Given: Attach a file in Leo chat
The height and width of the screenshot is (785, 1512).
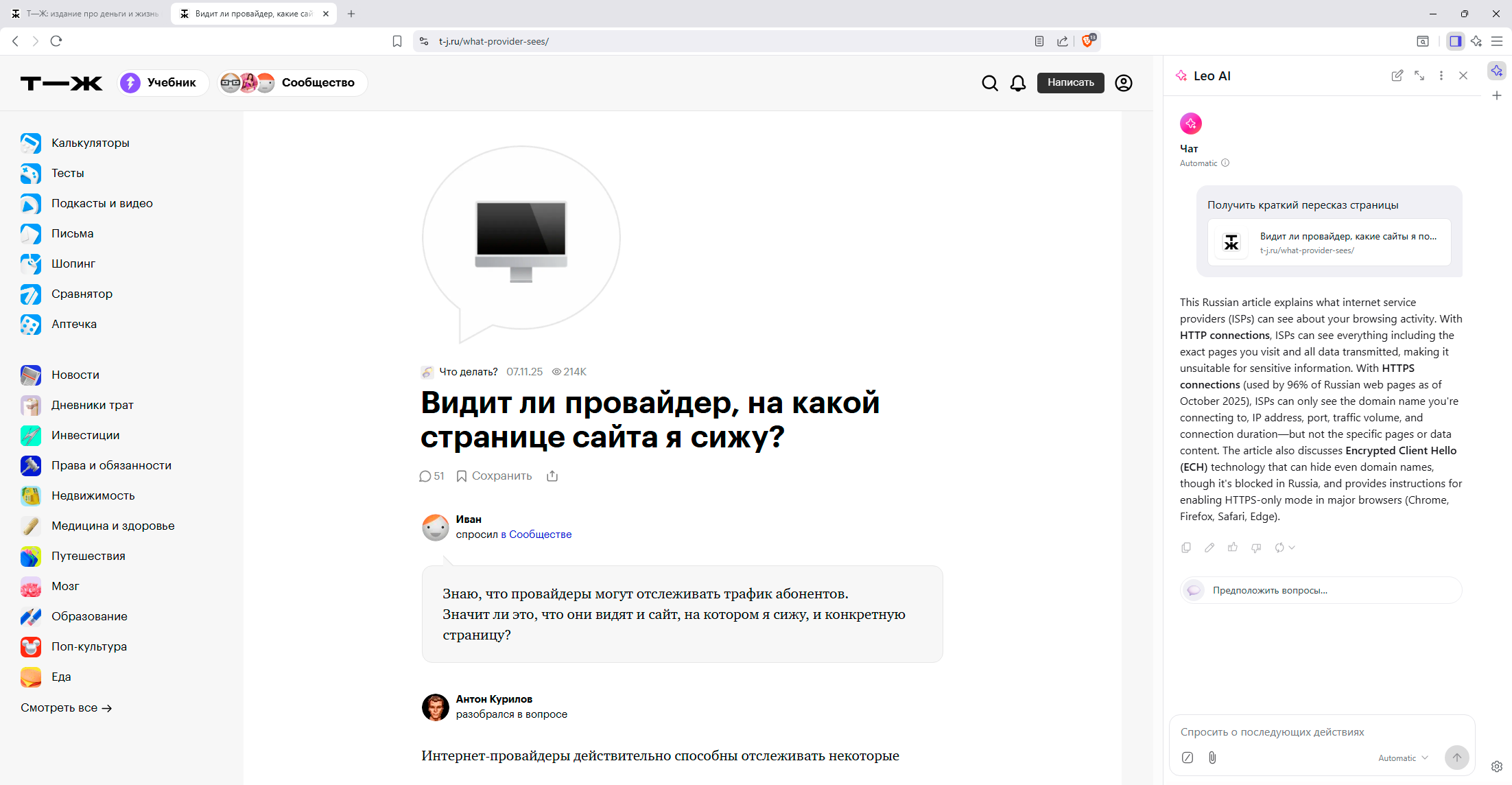Looking at the screenshot, I should [1212, 758].
